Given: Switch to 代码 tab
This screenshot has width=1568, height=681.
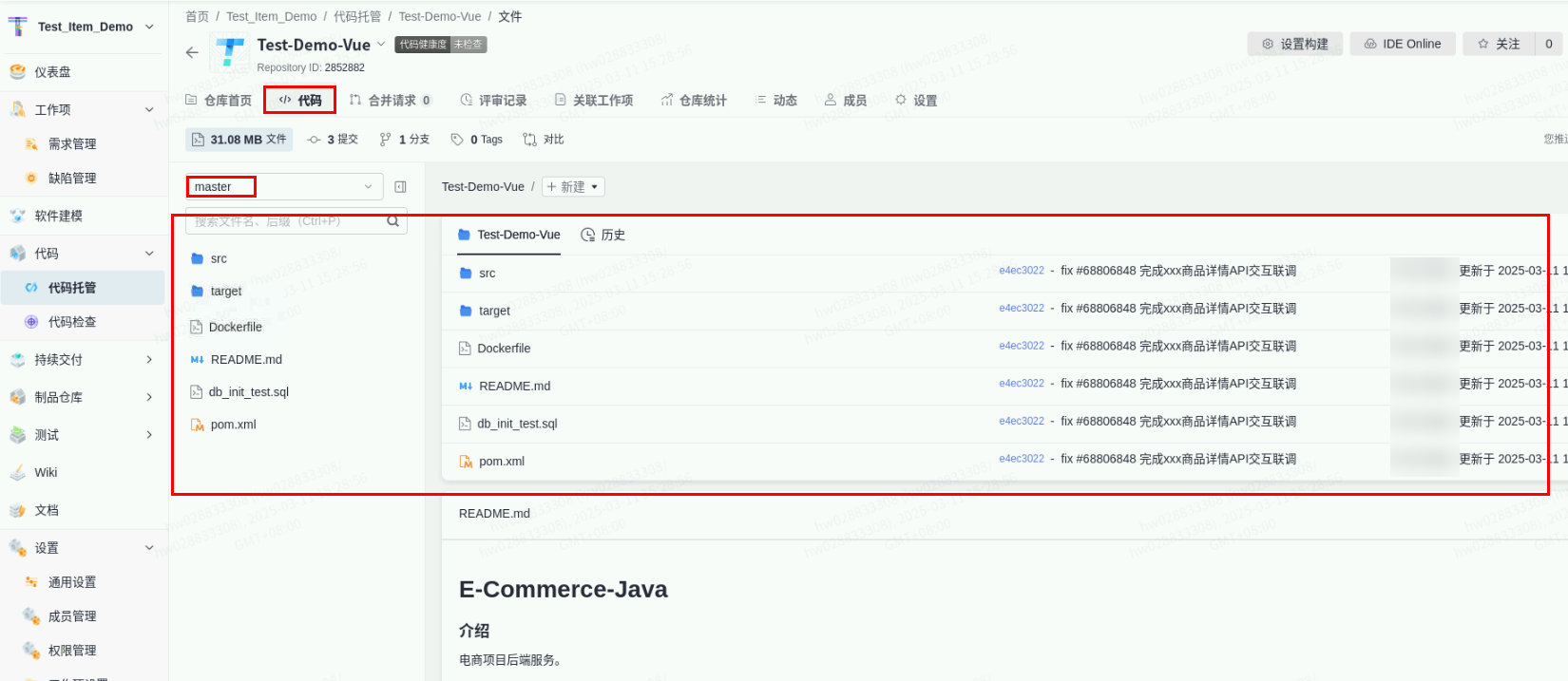Looking at the screenshot, I should [x=299, y=100].
